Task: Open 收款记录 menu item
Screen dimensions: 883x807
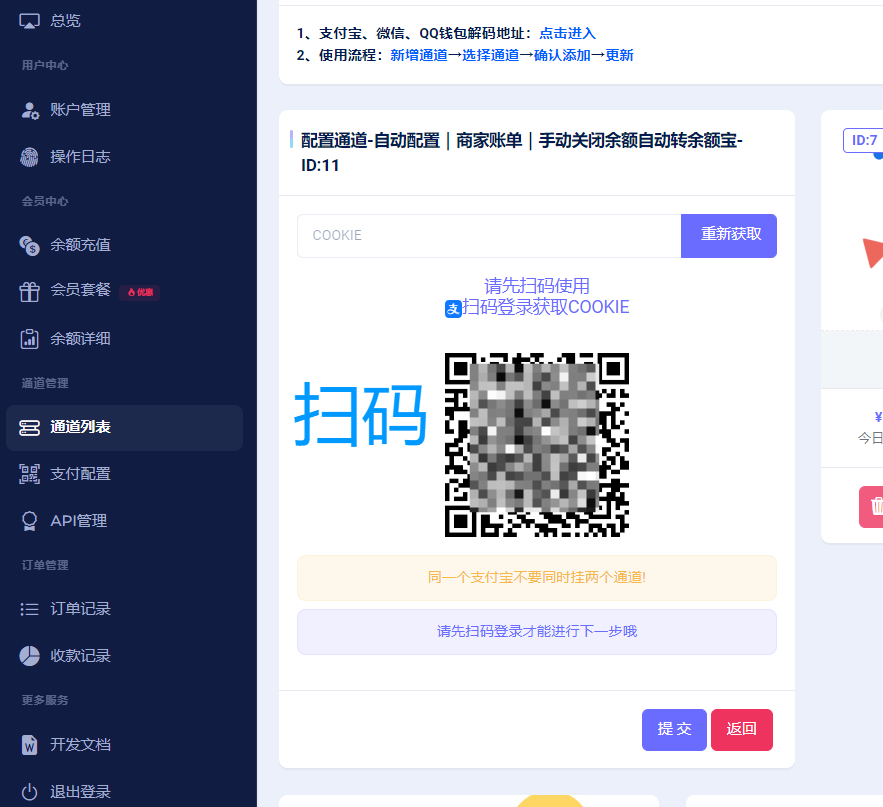Action: [80, 656]
